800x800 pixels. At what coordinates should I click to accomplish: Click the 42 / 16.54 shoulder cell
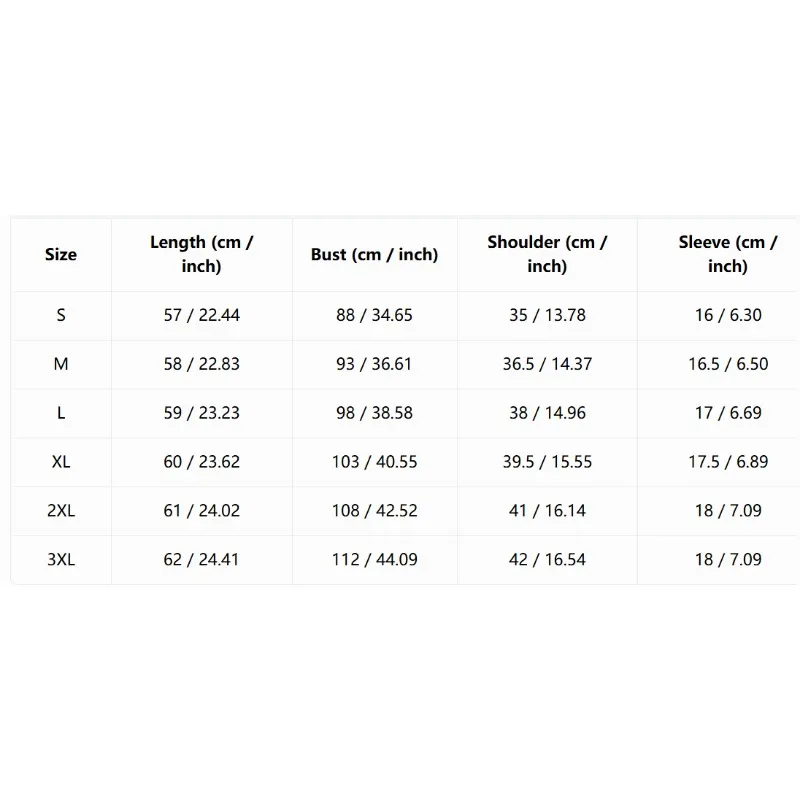point(547,560)
